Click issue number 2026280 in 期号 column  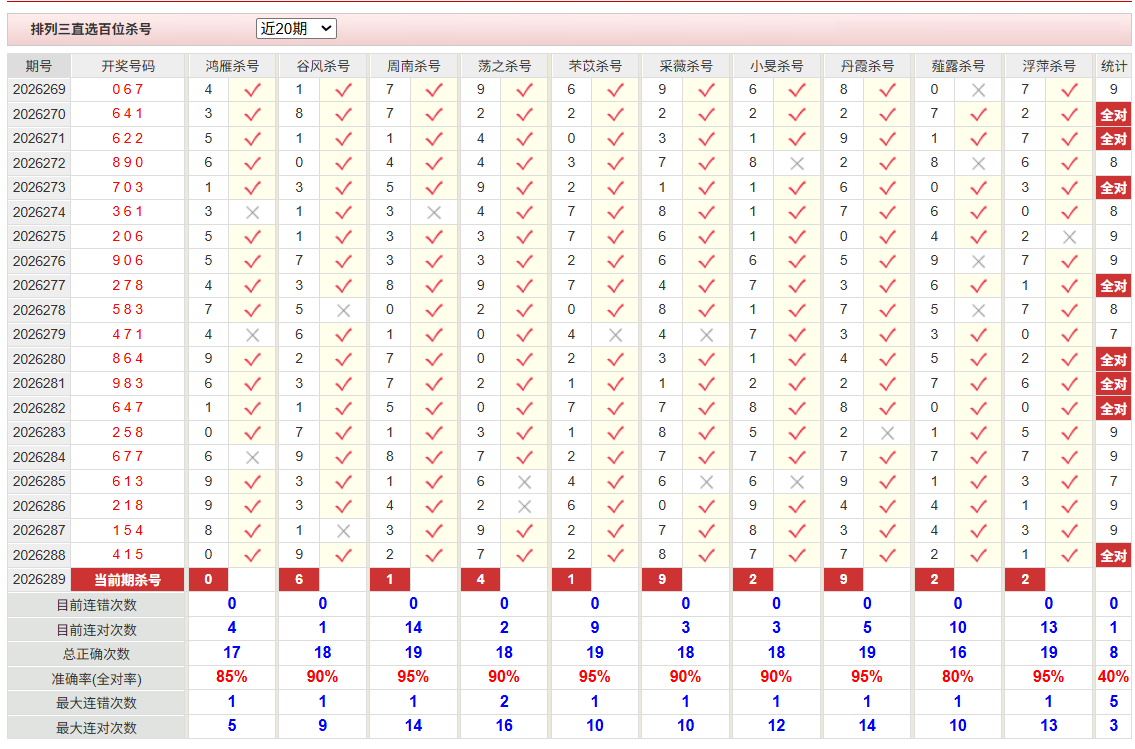tap(39, 359)
